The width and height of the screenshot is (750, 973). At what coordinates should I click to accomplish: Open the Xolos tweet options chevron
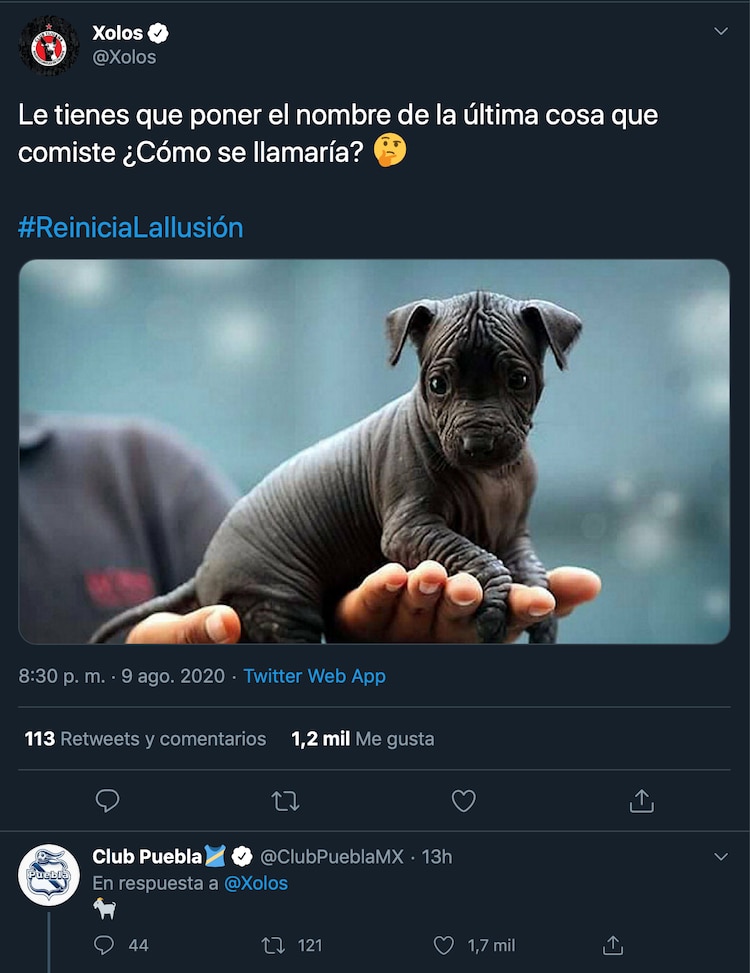[x=720, y=32]
